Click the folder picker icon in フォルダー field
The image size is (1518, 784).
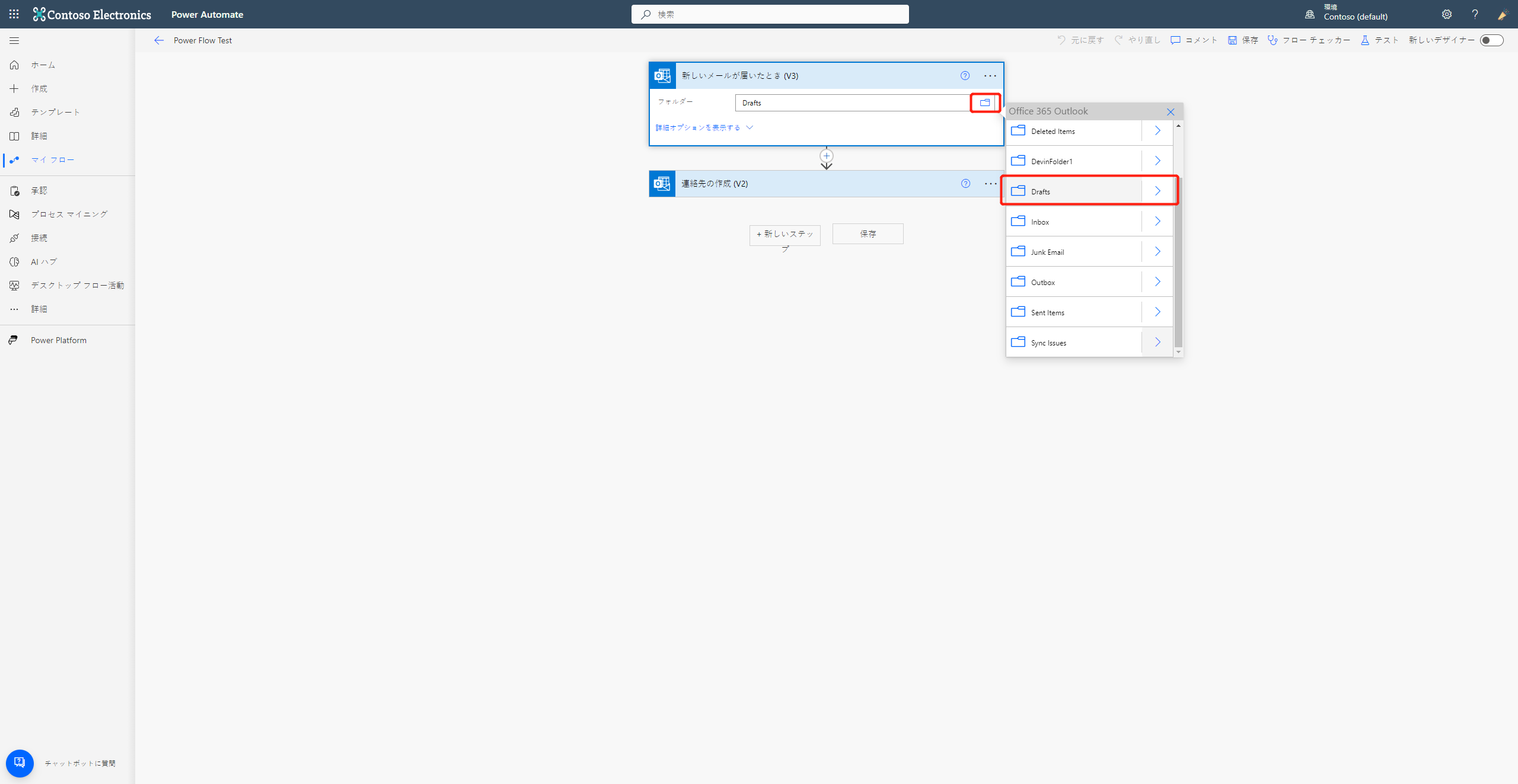[985, 103]
